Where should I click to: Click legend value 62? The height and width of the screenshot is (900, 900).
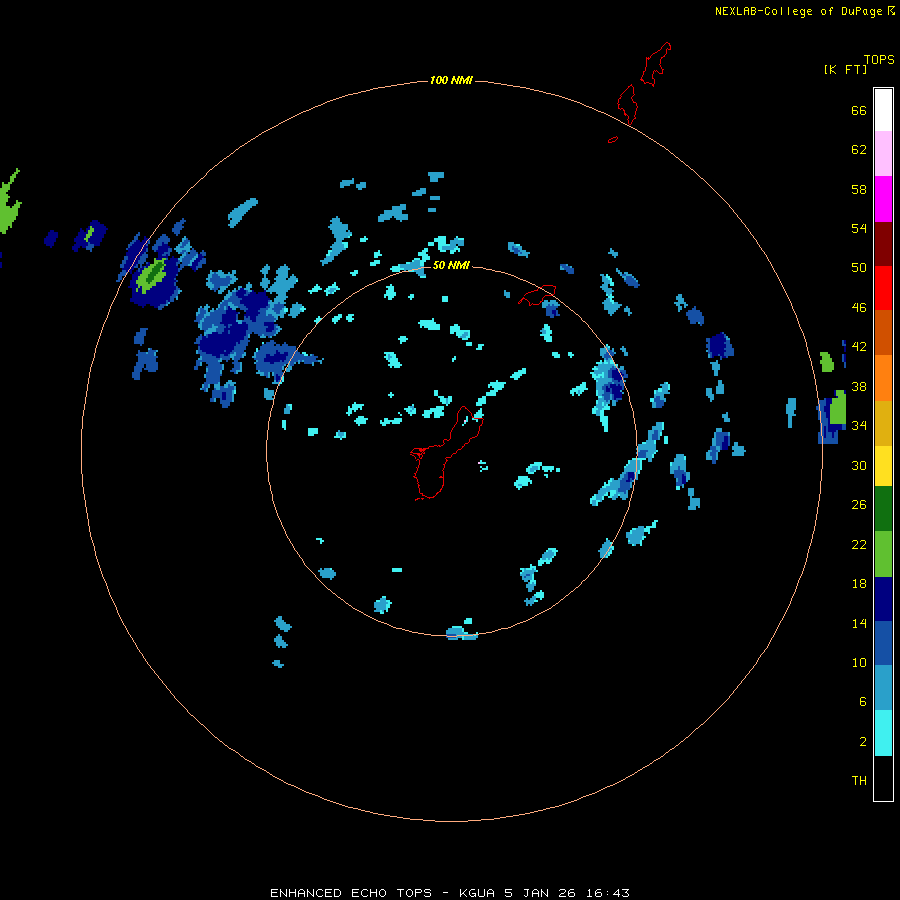tap(859, 150)
